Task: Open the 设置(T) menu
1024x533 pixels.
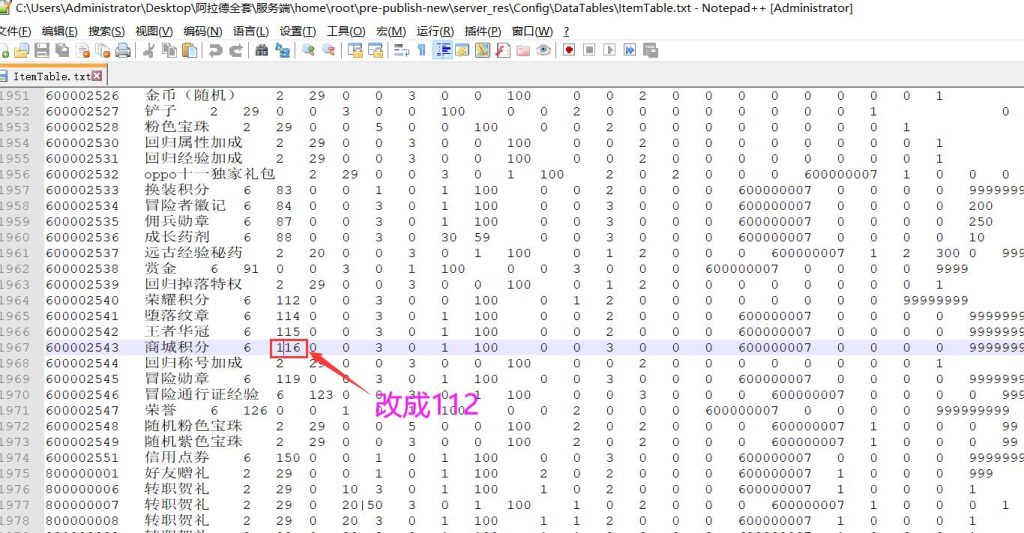Action: [x=298, y=31]
